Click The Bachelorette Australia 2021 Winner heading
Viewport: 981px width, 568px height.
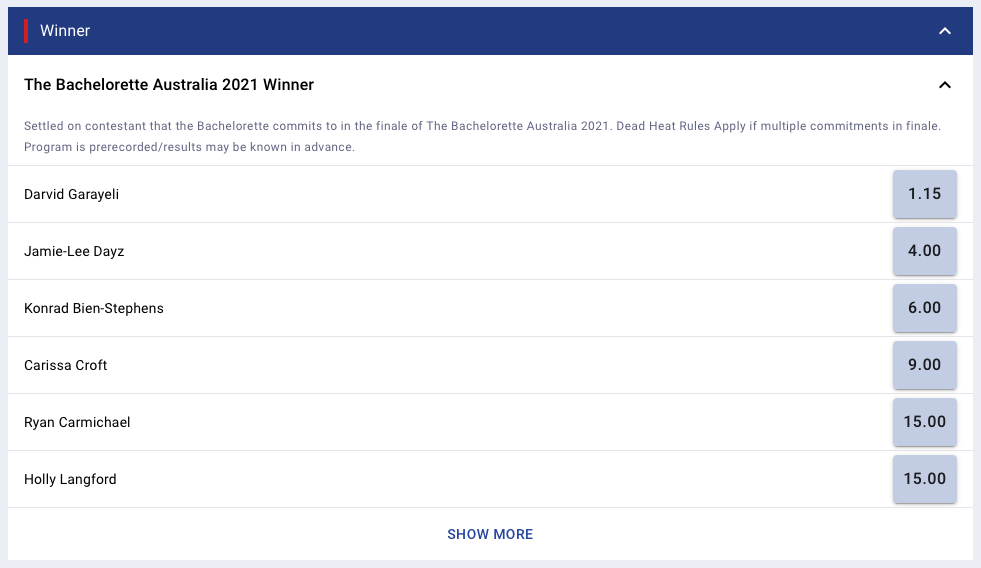169,84
